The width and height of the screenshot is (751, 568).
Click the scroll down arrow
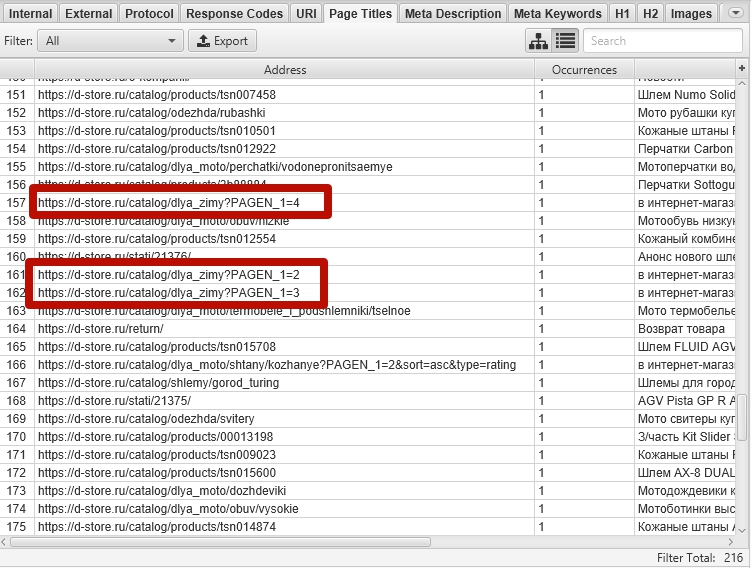(x=742, y=530)
